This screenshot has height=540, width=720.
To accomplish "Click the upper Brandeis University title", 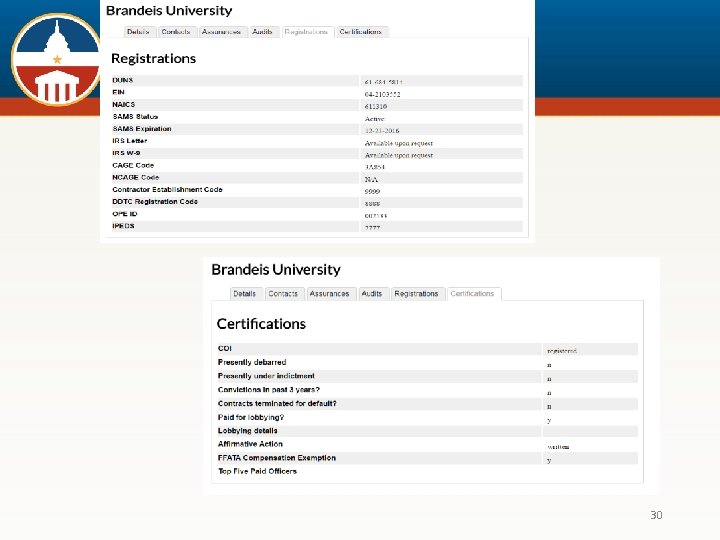I will [x=169, y=11].
